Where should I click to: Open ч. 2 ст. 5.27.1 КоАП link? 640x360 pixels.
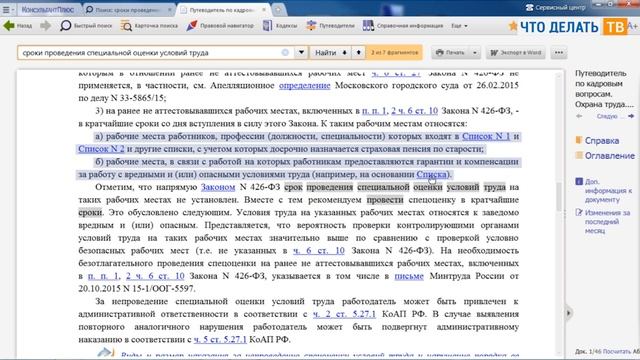344,314
